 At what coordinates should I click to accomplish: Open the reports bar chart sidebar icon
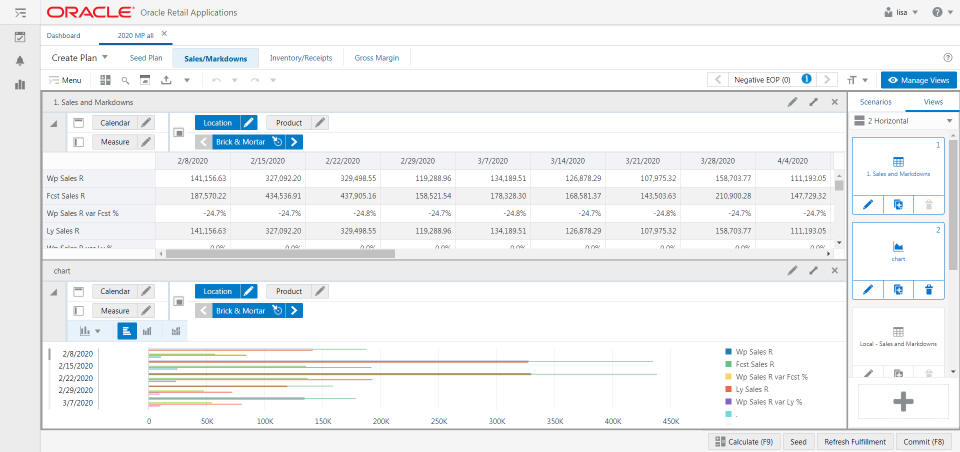(20, 85)
